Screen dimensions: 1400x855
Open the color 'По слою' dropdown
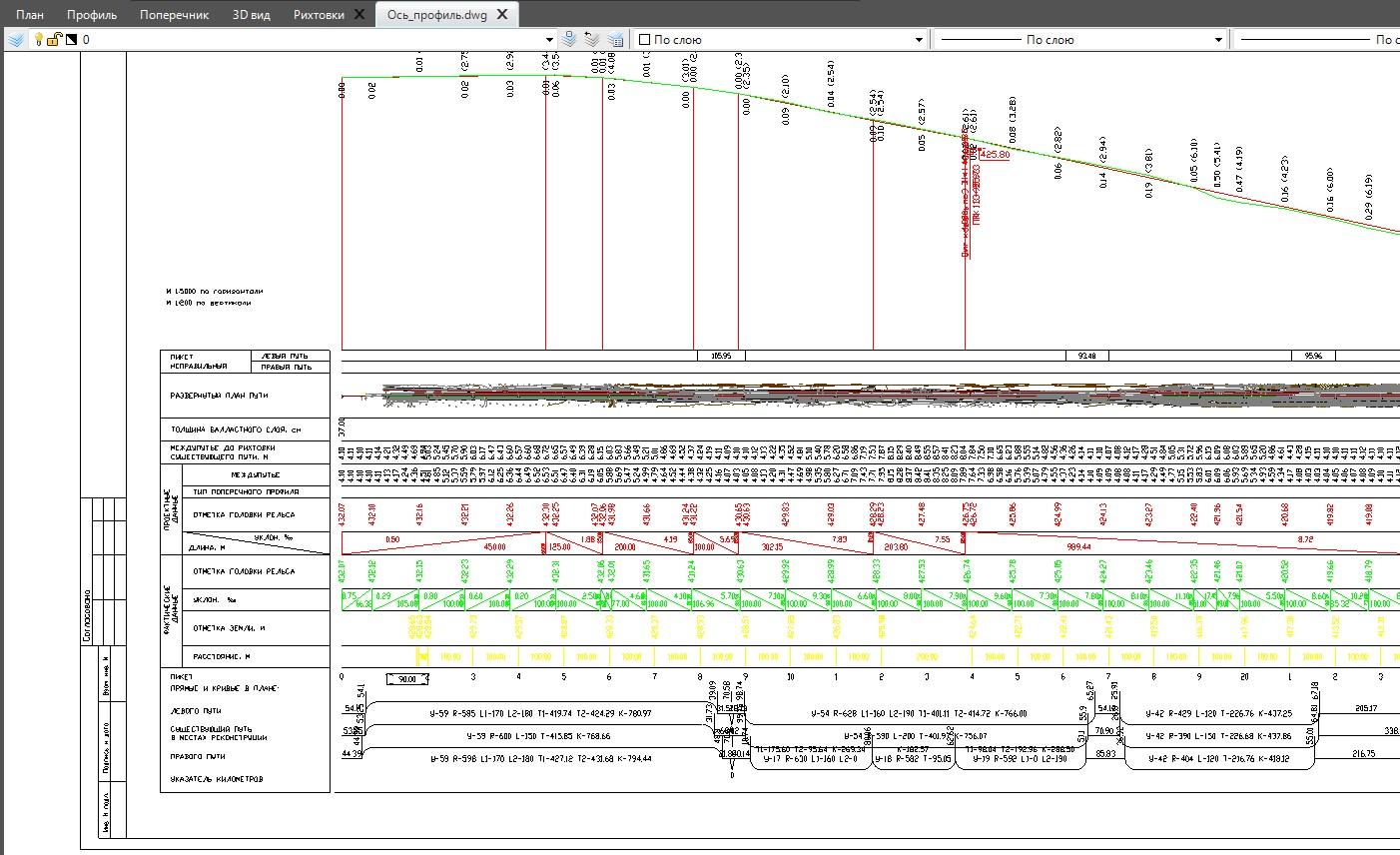point(919,40)
